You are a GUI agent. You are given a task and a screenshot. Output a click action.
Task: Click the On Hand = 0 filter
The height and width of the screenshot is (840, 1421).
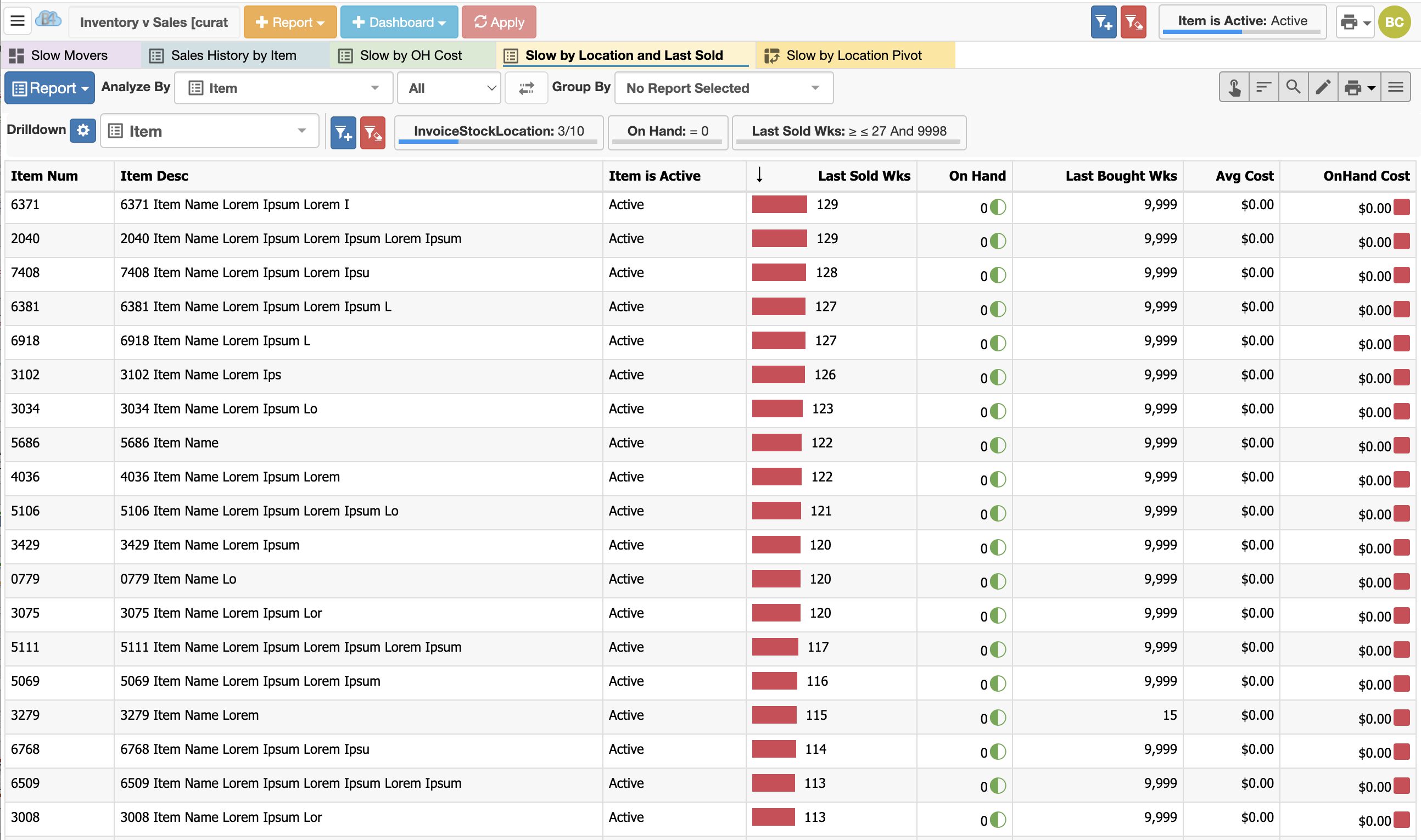pyautogui.click(x=668, y=132)
